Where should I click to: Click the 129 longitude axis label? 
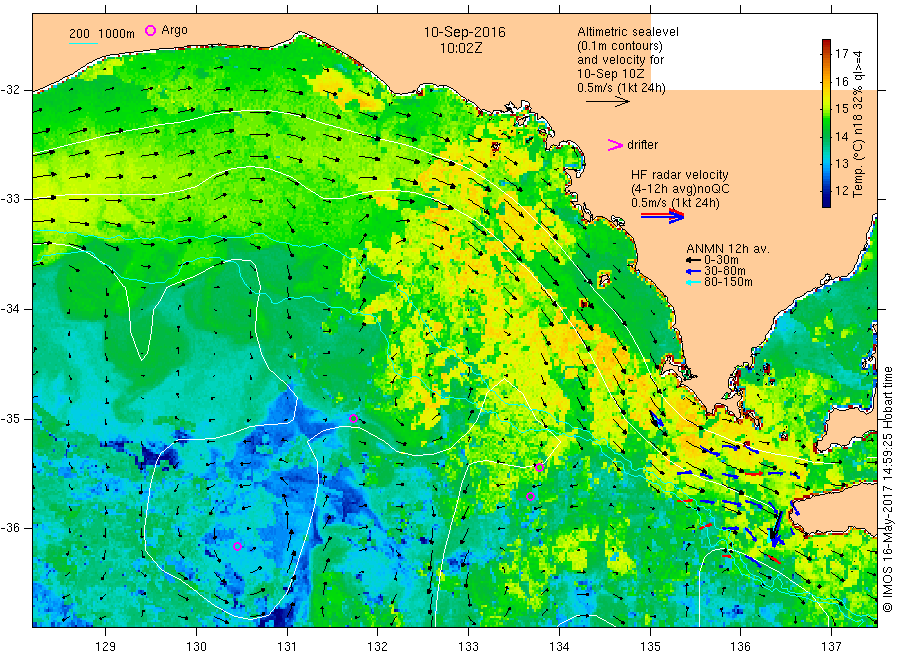pos(106,647)
